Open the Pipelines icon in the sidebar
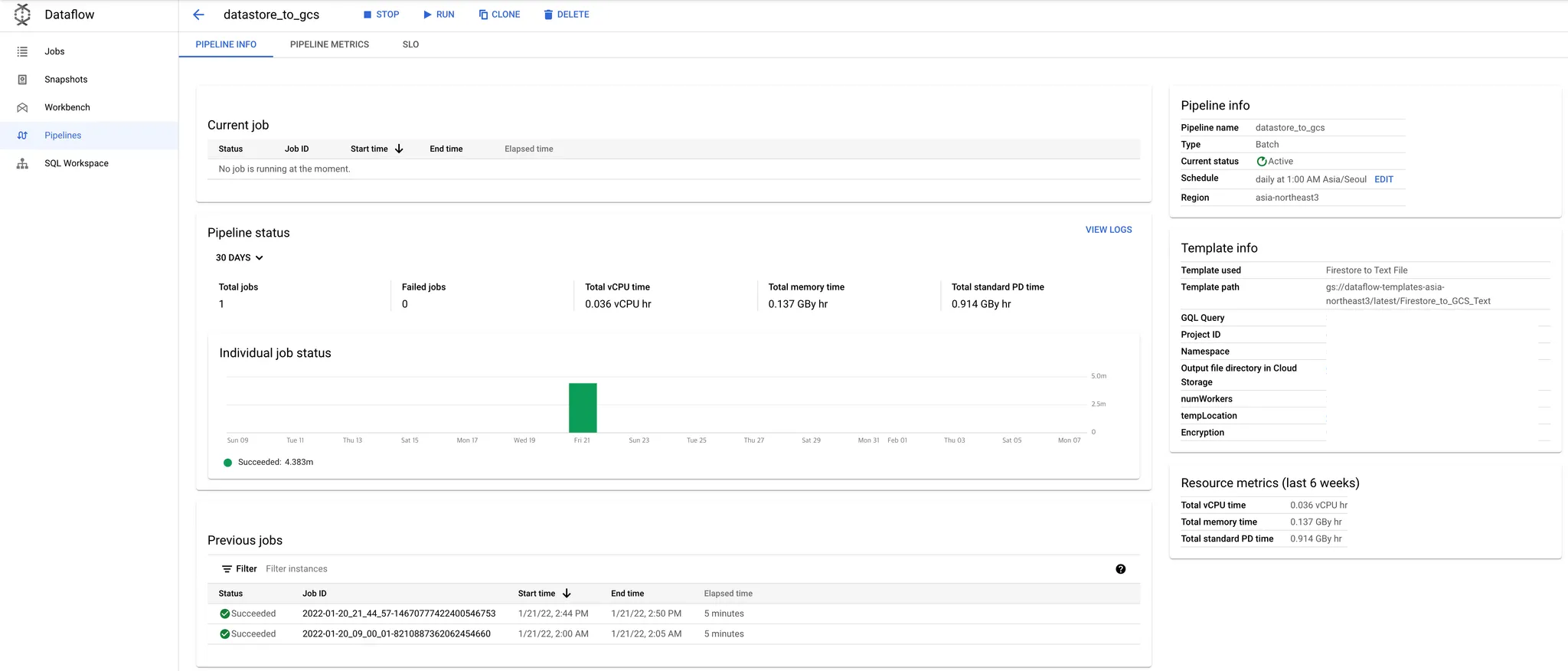 pyautogui.click(x=22, y=136)
